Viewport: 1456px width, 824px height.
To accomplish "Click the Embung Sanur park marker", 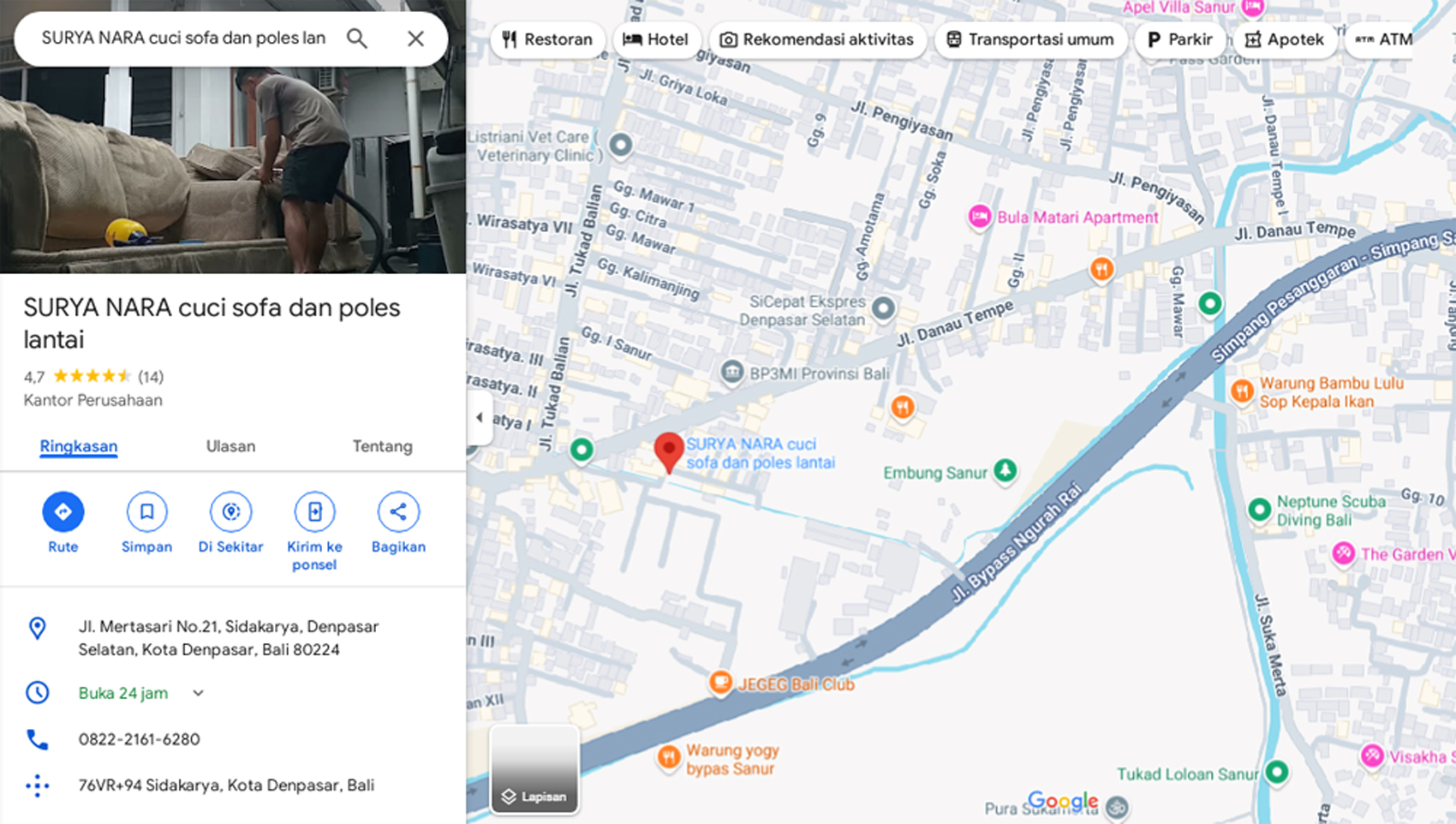I will (x=1005, y=470).
